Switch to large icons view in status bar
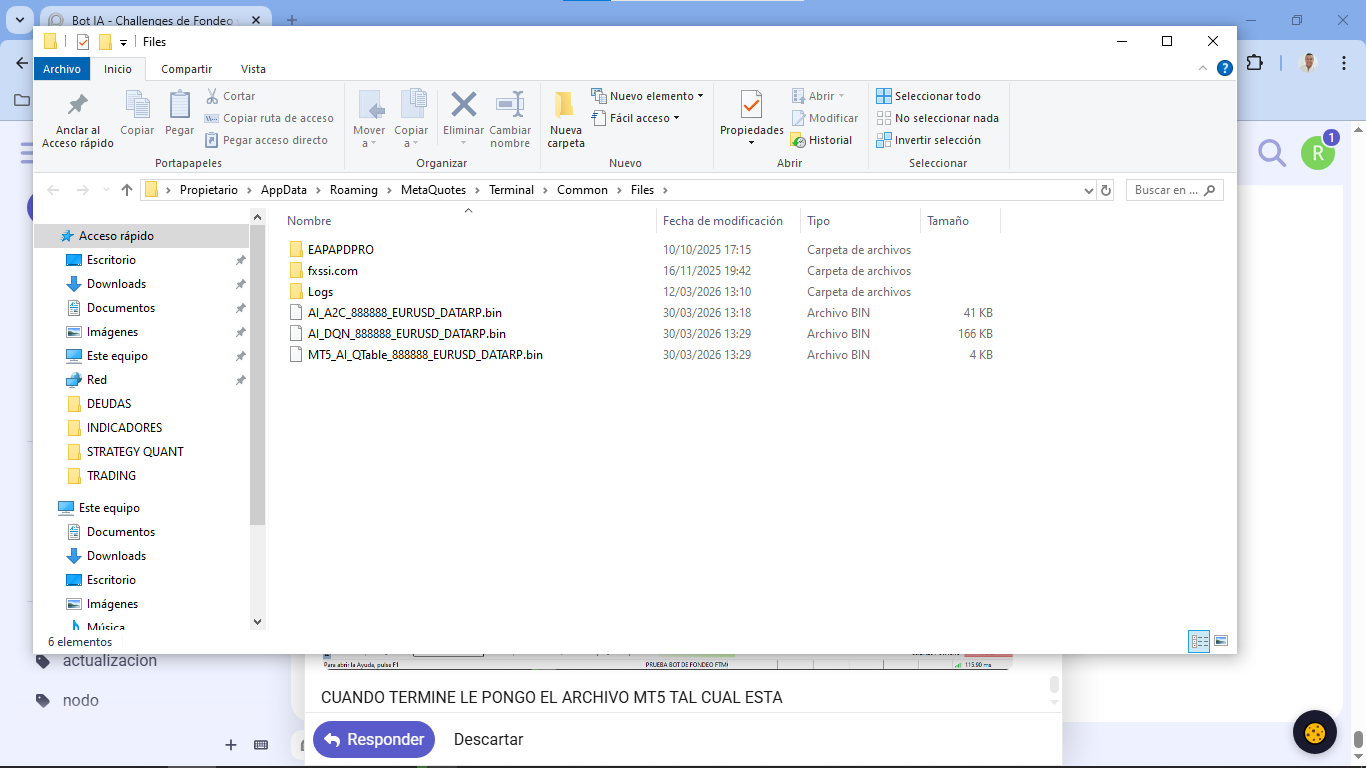1366x768 pixels. (1221, 641)
